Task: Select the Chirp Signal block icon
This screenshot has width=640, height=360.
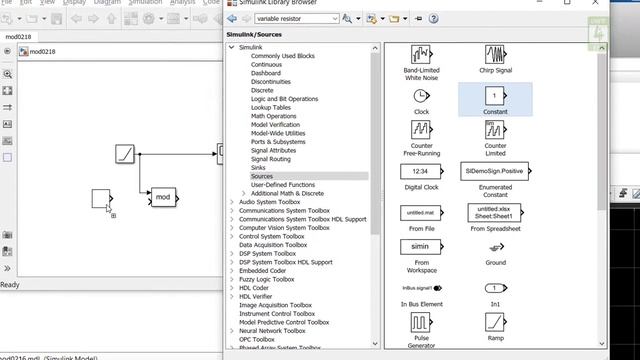Action: (x=495, y=55)
